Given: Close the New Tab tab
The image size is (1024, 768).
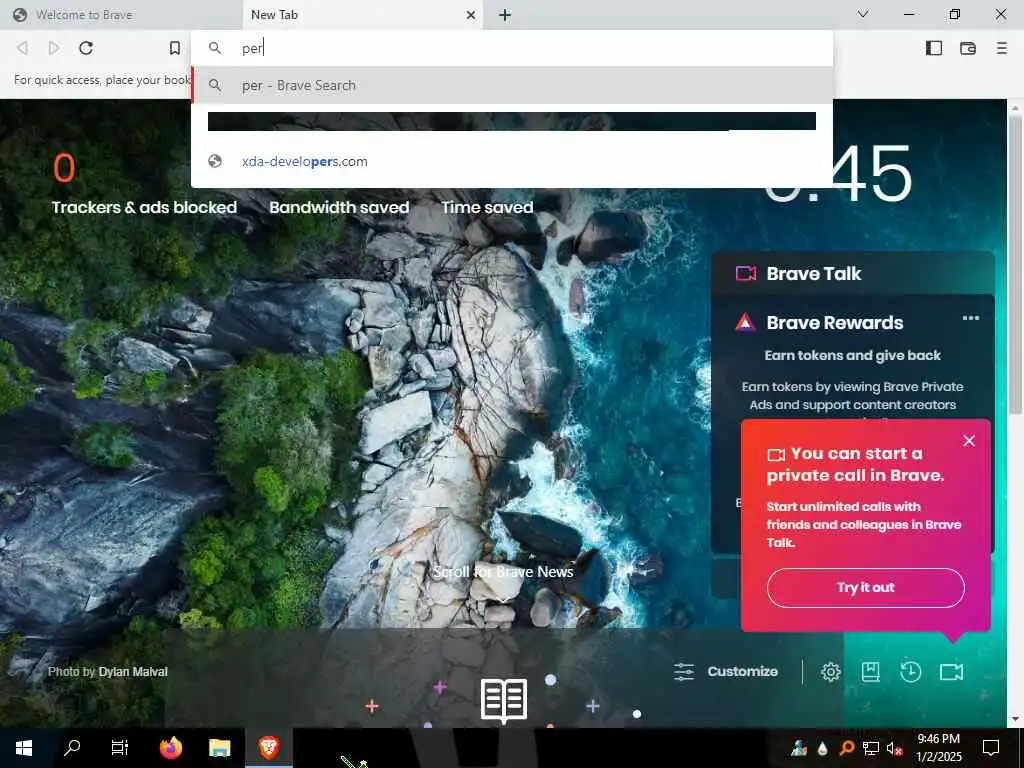Looking at the screenshot, I should [471, 14].
